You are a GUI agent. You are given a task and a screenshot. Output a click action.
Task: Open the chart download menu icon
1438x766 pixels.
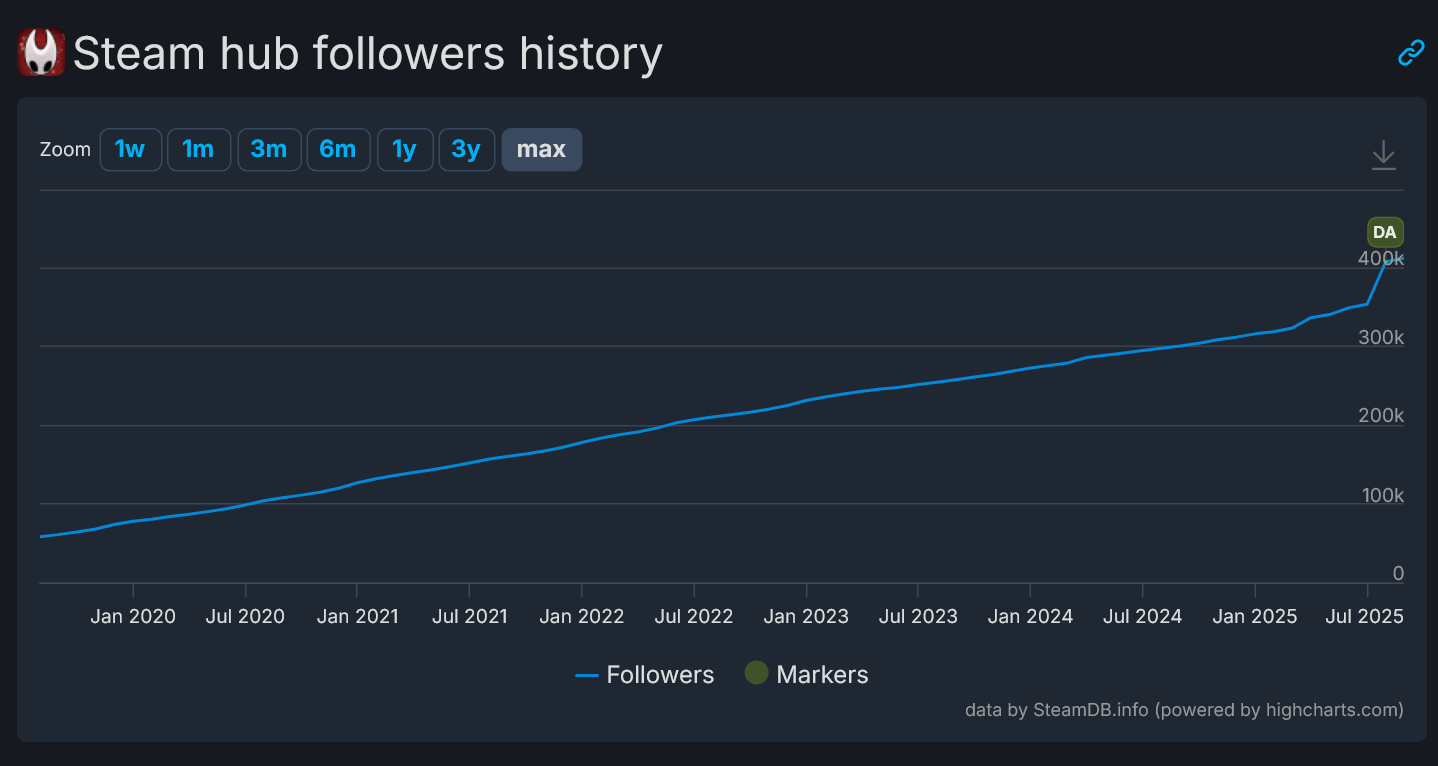1383,155
